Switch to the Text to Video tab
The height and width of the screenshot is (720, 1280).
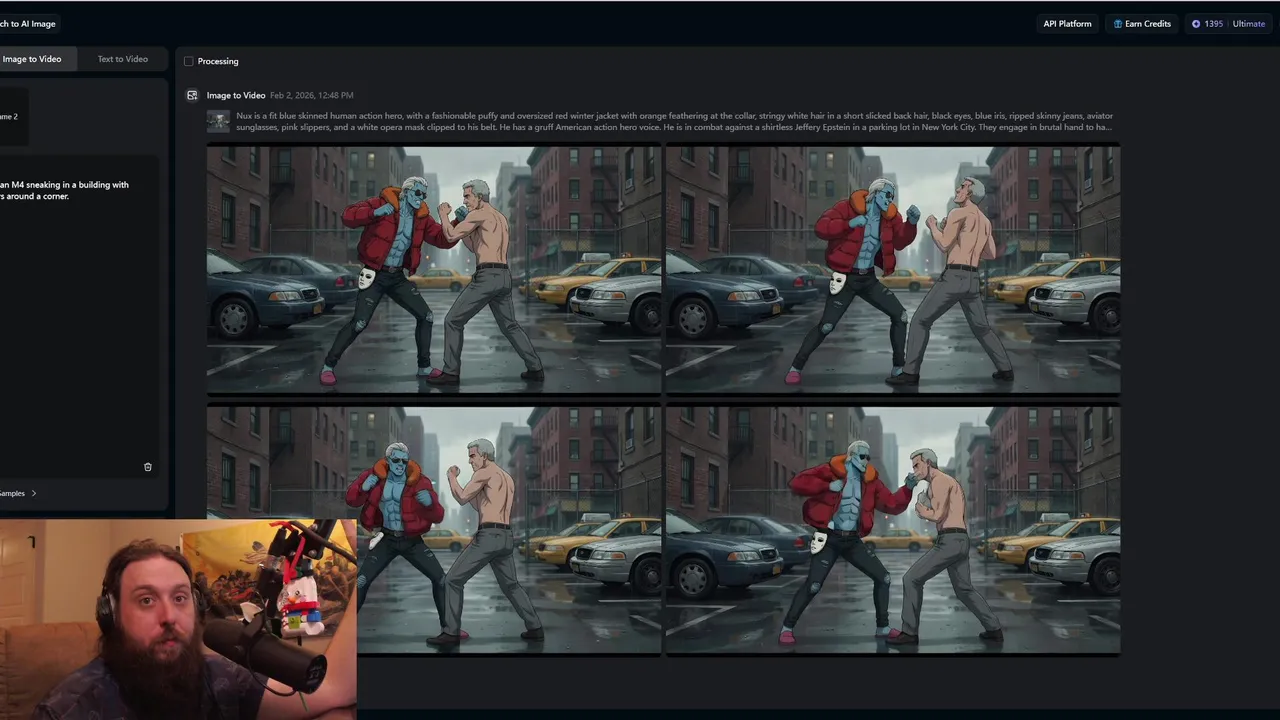(x=123, y=59)
